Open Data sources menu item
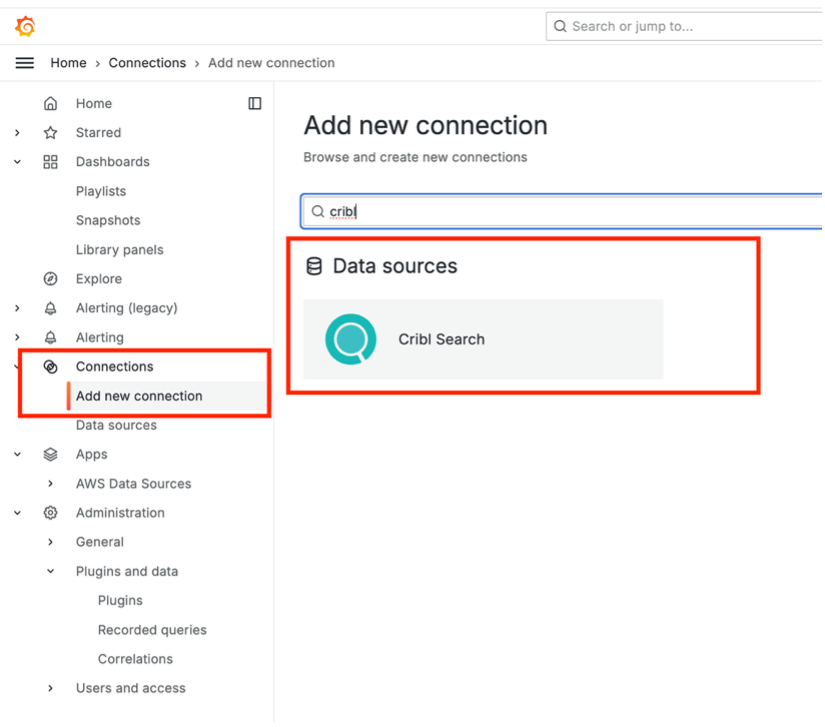The width and height of the screenshot is (825, 727). pos(116,425)
